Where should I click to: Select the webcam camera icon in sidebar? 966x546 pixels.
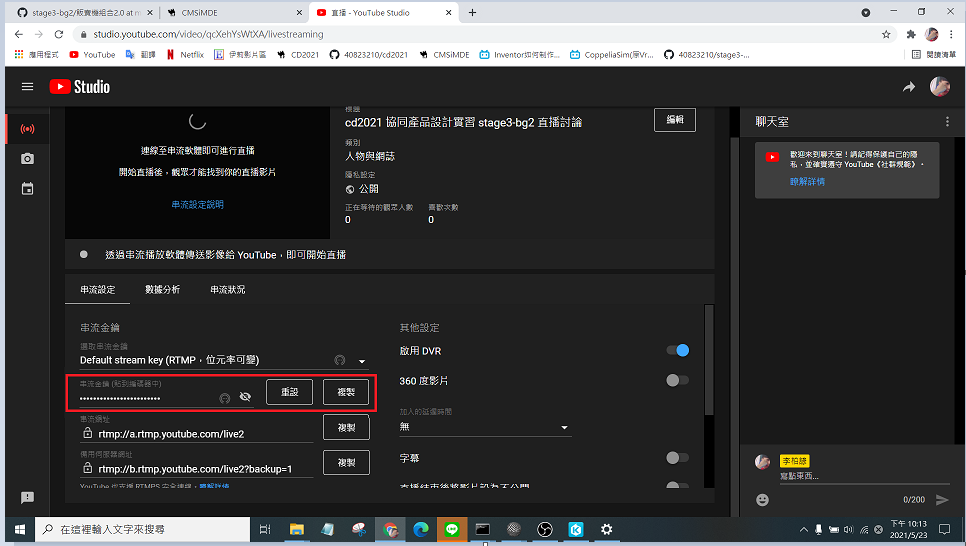tap(27, 159)
